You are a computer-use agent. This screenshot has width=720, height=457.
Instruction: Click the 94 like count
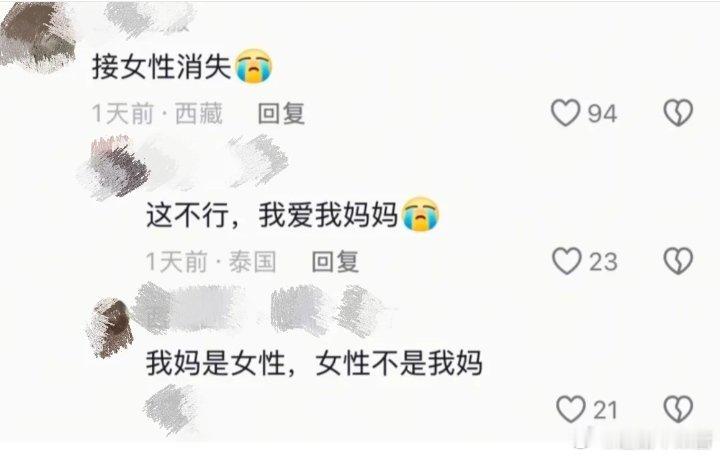tap(602, 114)
